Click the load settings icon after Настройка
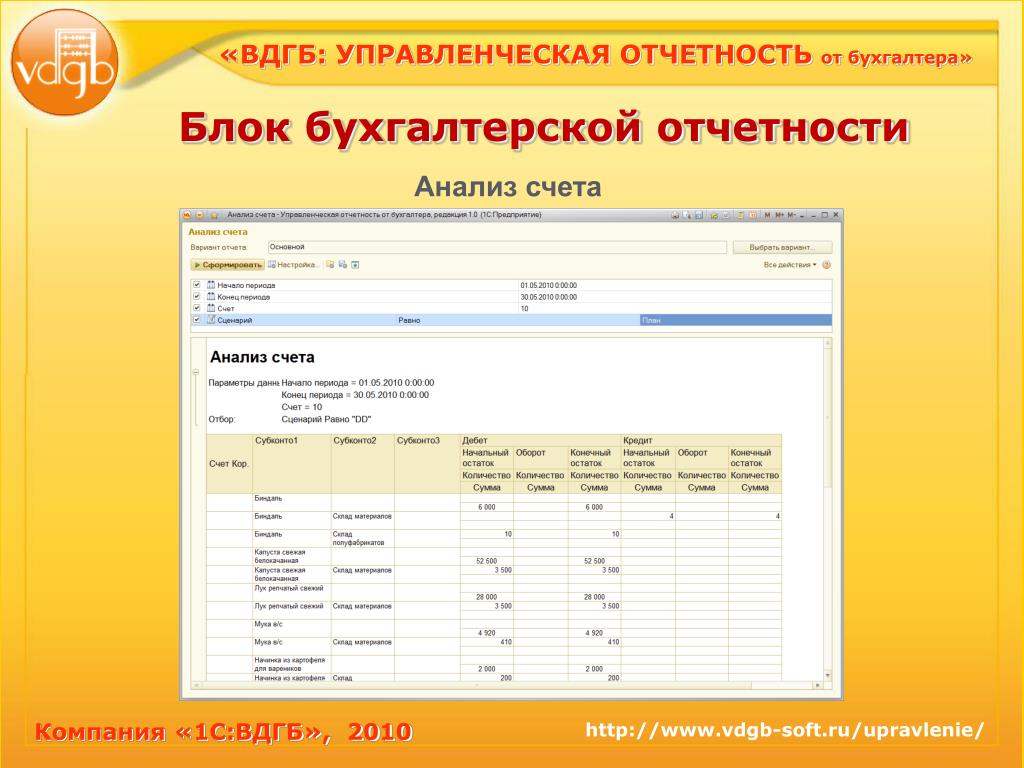1024x768 pixels. click(x=330, y=264)
